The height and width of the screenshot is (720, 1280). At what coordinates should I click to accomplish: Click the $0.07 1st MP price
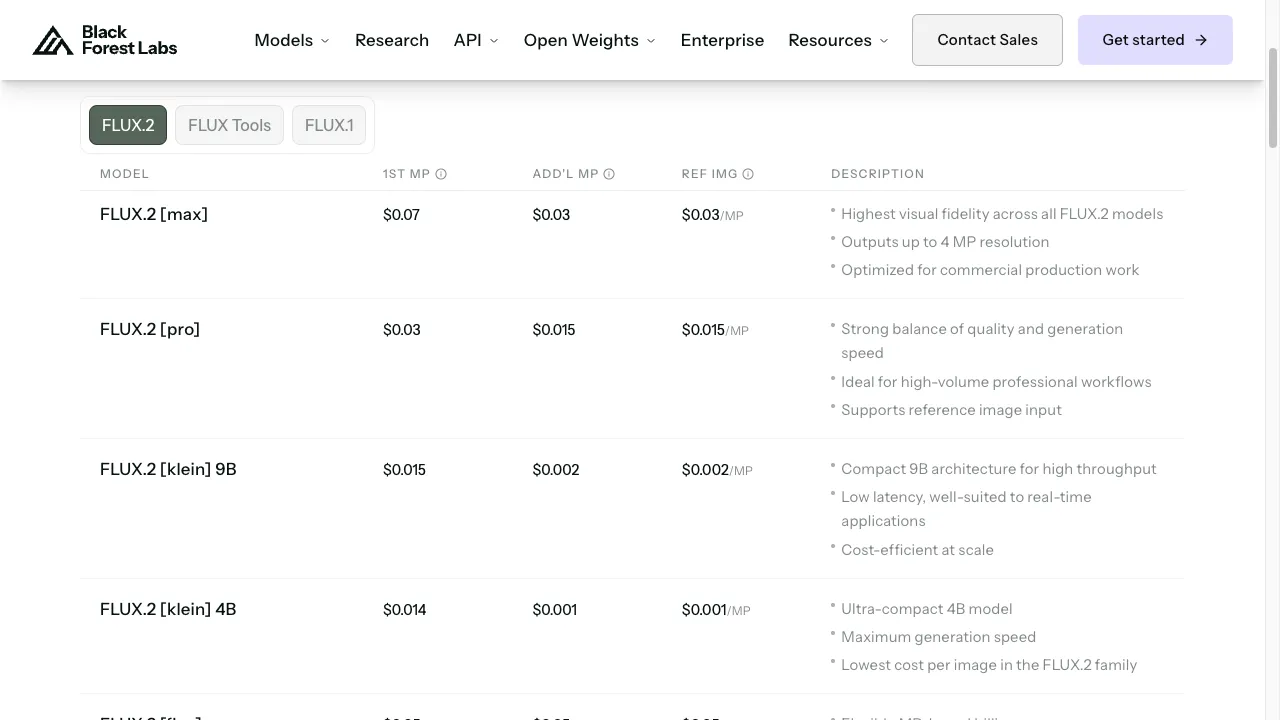click(x=401, y=215)
